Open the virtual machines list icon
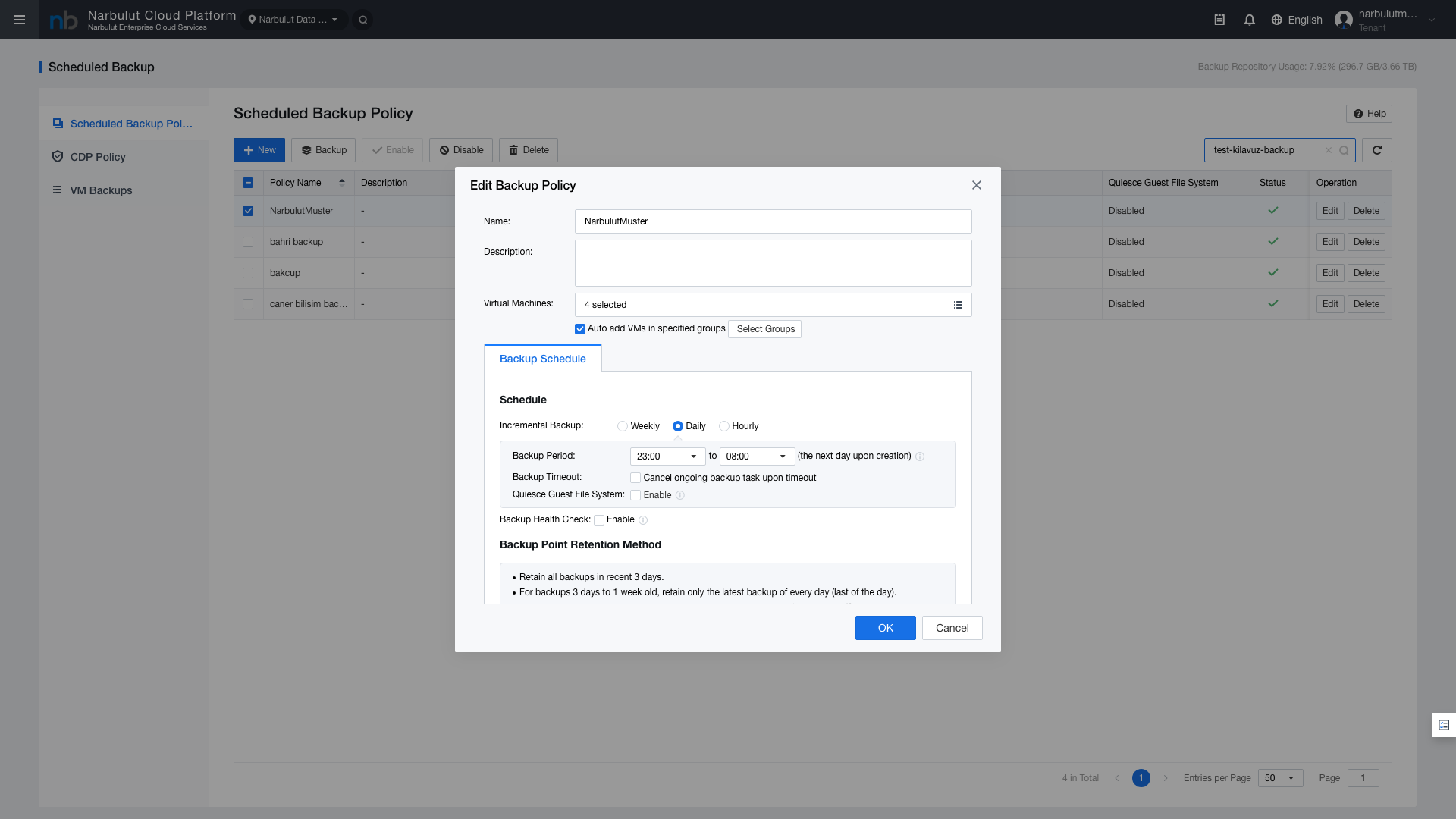This screenshot has height=819, width=1456. (x=958, y=305)
